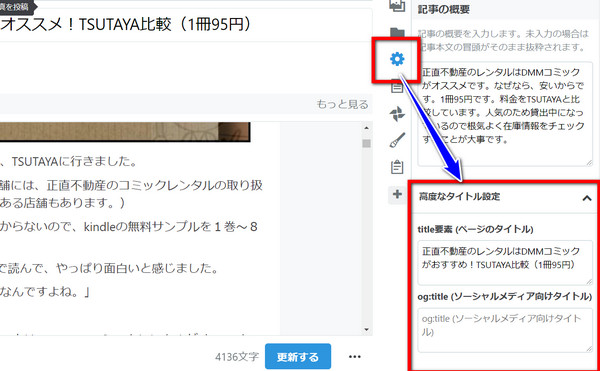Viewport: 600px width, 371px height.
Task: Click the 記事の概要 heading
Action: click(443, 9)
